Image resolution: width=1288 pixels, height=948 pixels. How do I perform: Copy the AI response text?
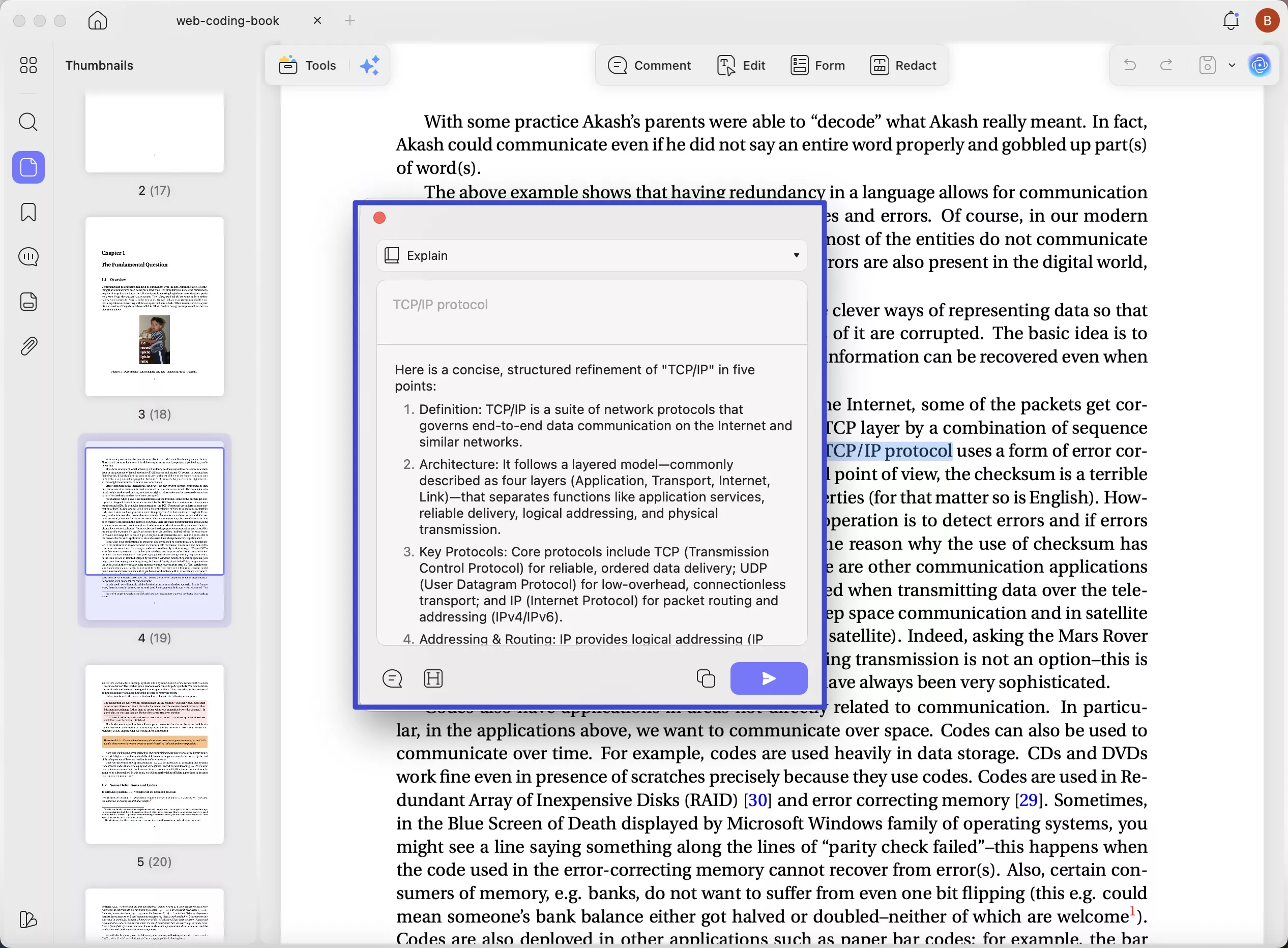click(706, 678)
